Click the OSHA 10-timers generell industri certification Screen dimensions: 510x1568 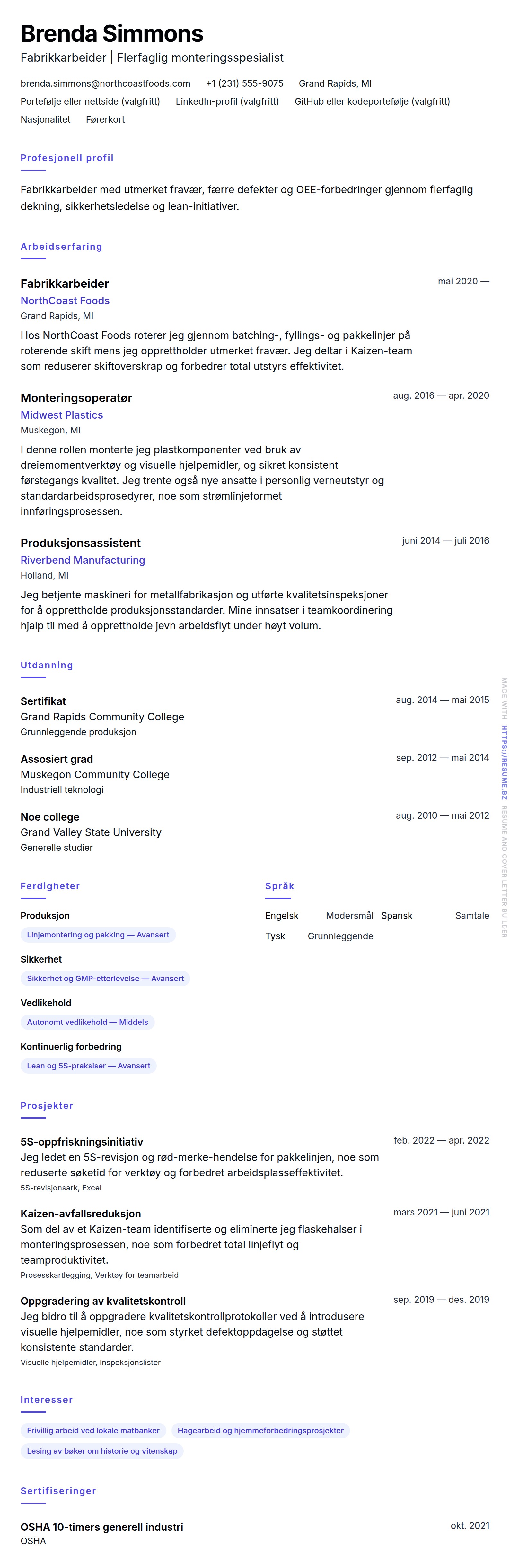101,1527
